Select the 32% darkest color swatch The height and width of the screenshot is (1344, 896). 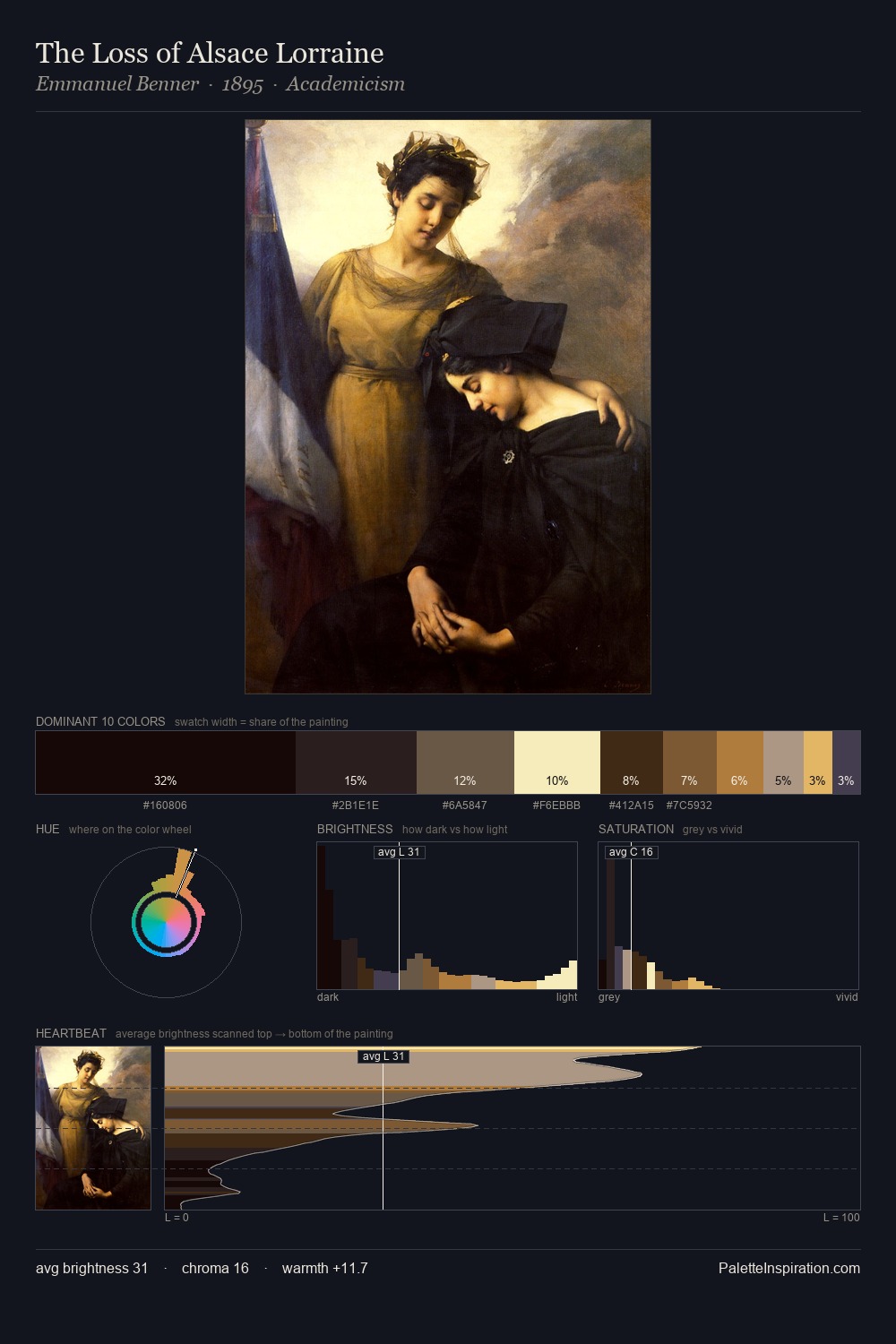tap(166, 762)
